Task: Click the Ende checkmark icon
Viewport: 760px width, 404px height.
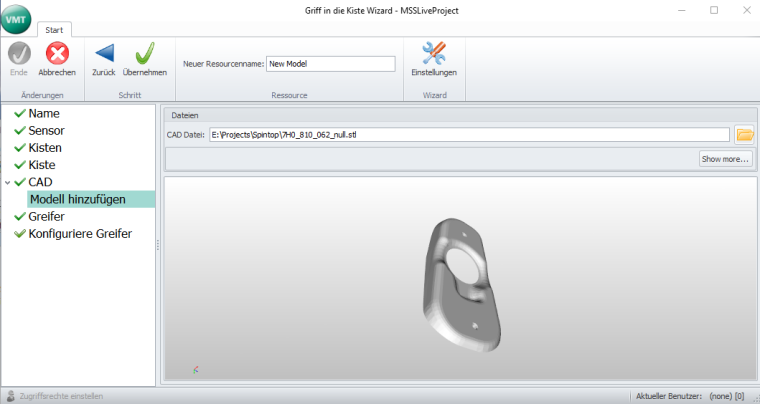Action: point(18,54)
